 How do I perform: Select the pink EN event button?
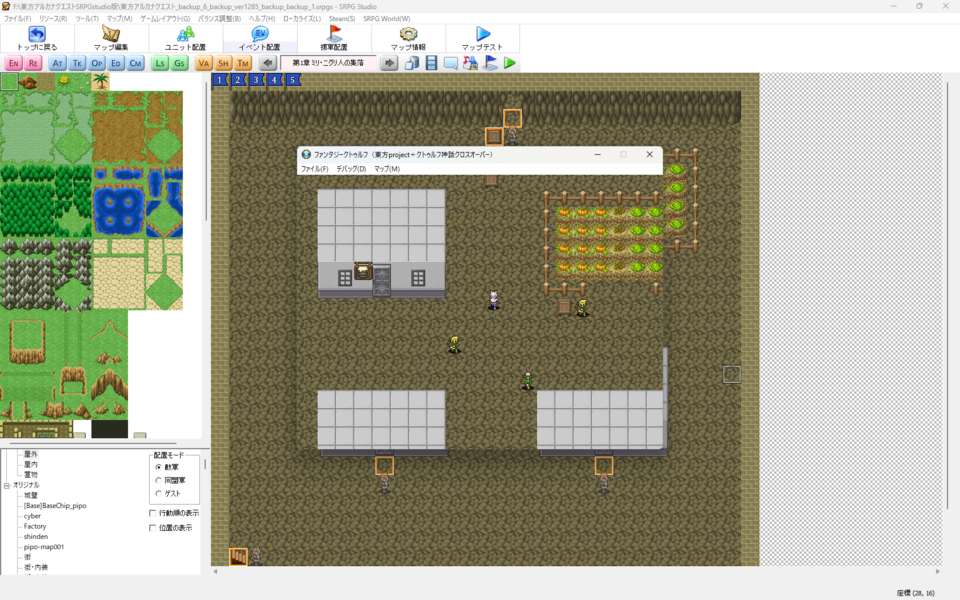[14, 63]
